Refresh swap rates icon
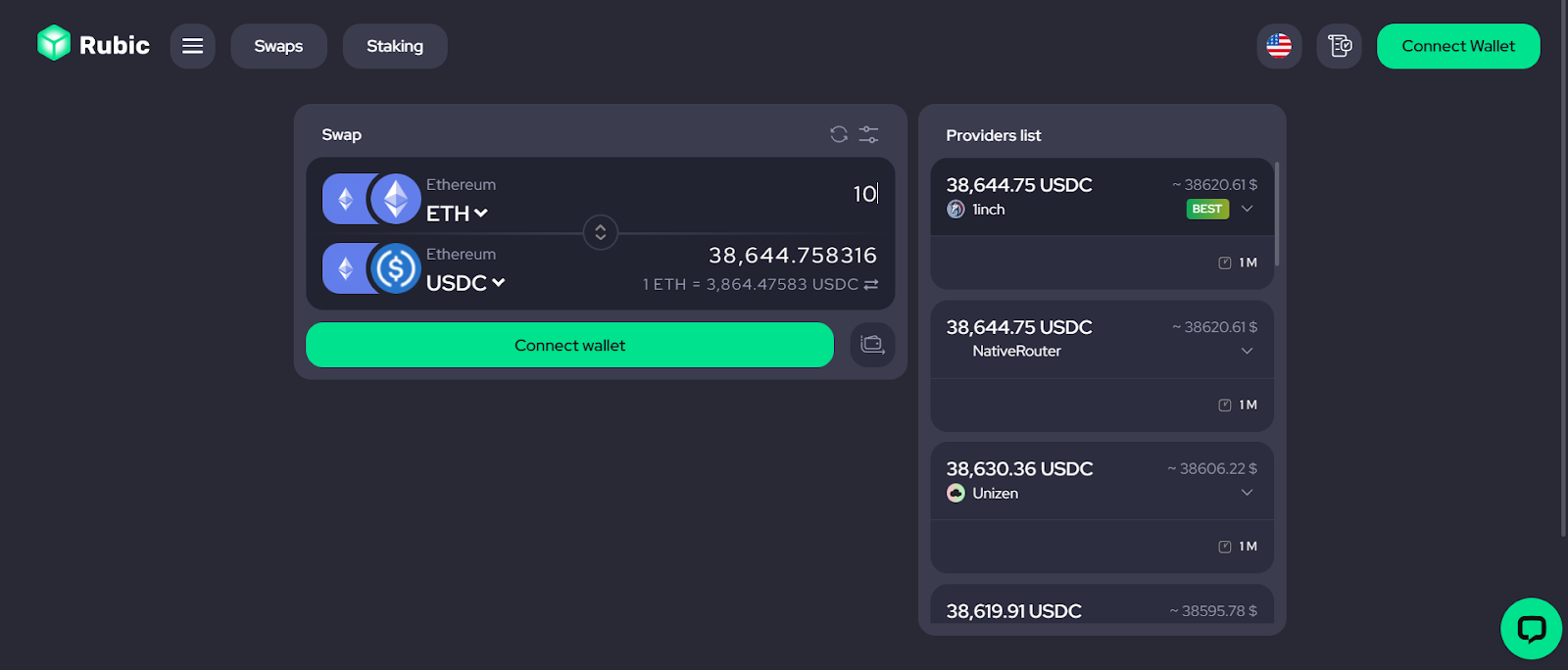The image size is (1568, 670). click(x=839, y=134)
